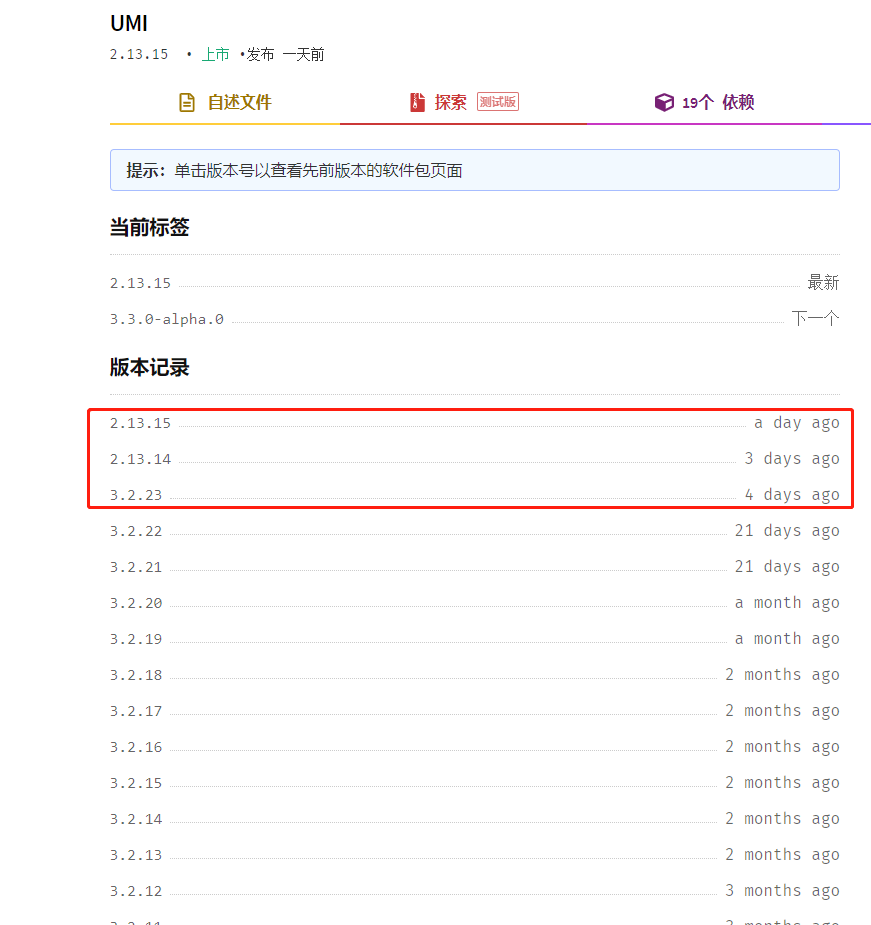Open version 3.2.16 package page
871x925 pixels.
pos(136,747)
